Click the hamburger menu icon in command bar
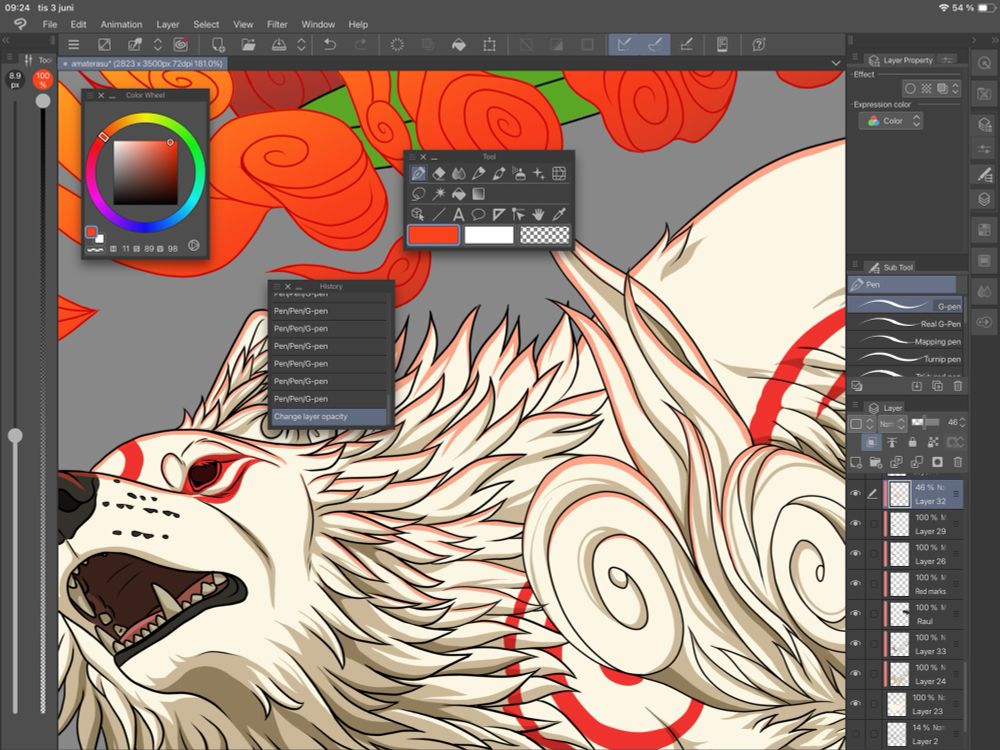The image size is (1000, 750). click(74, 45)
